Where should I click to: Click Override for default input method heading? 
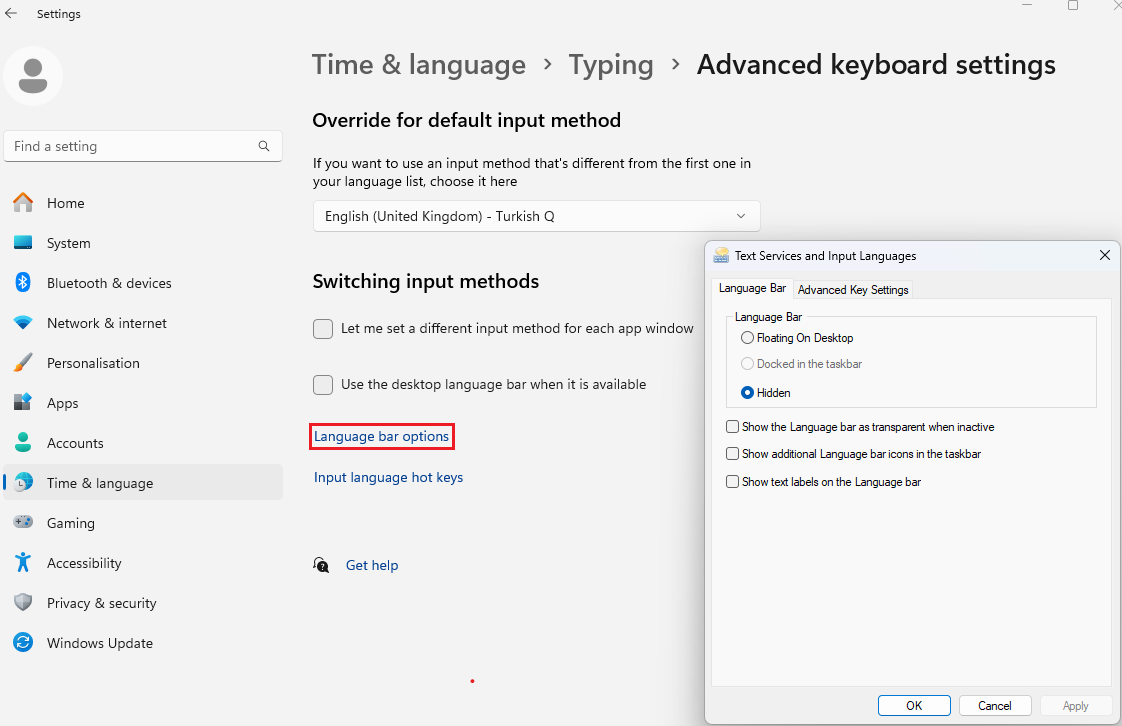pos(466,120)
